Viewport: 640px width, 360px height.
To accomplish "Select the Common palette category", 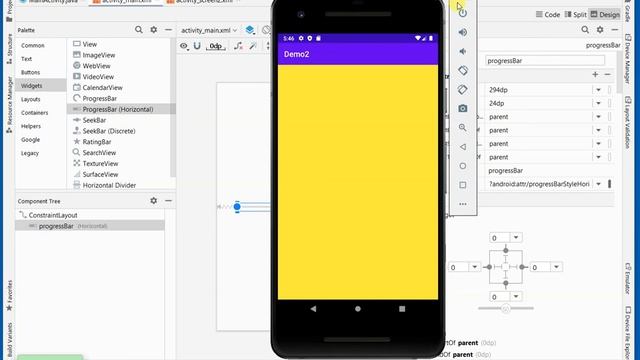I will [33, 45].
